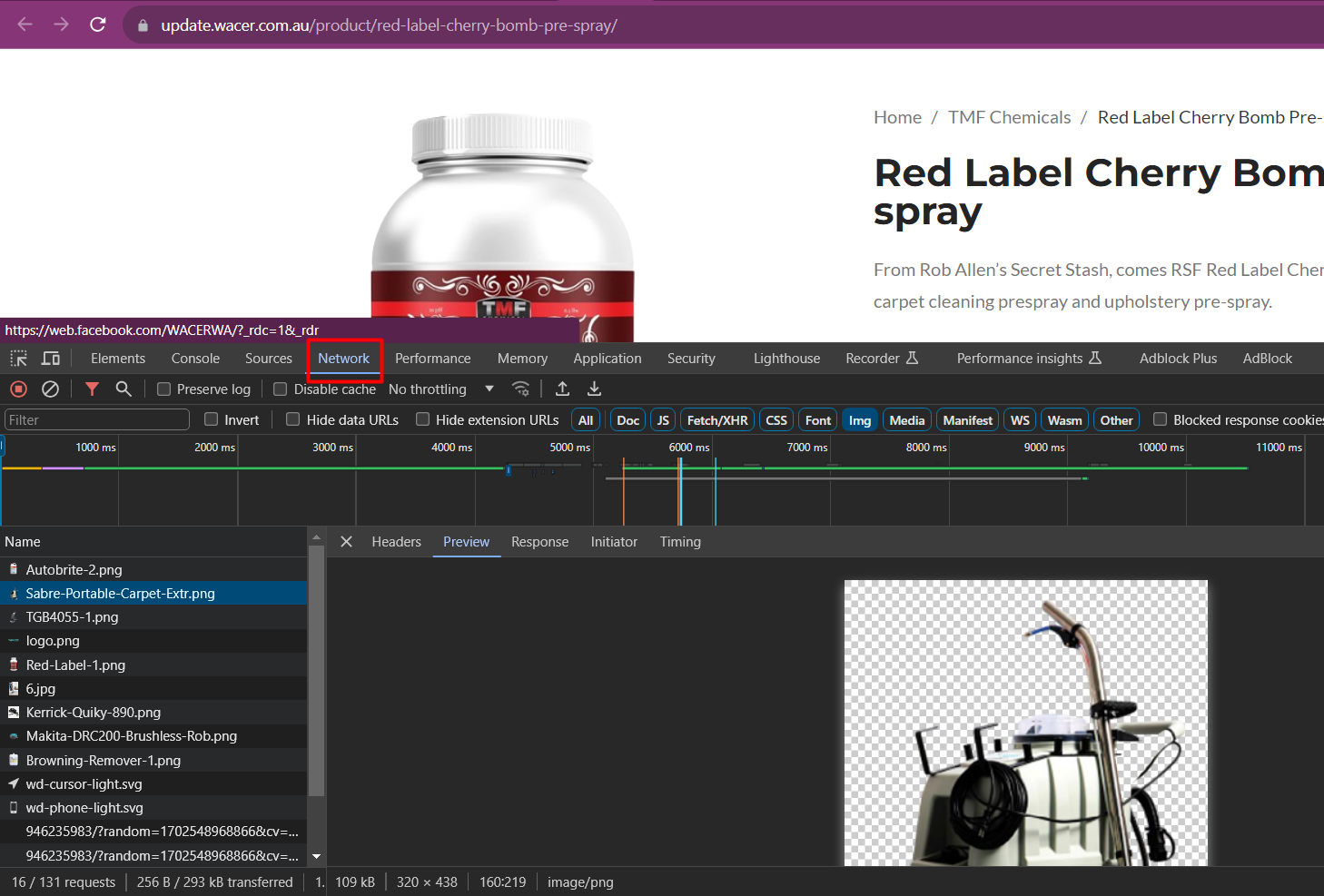Filter requests by WS type
This screenshot has width=1324, height=896.
pos(1021,420)
